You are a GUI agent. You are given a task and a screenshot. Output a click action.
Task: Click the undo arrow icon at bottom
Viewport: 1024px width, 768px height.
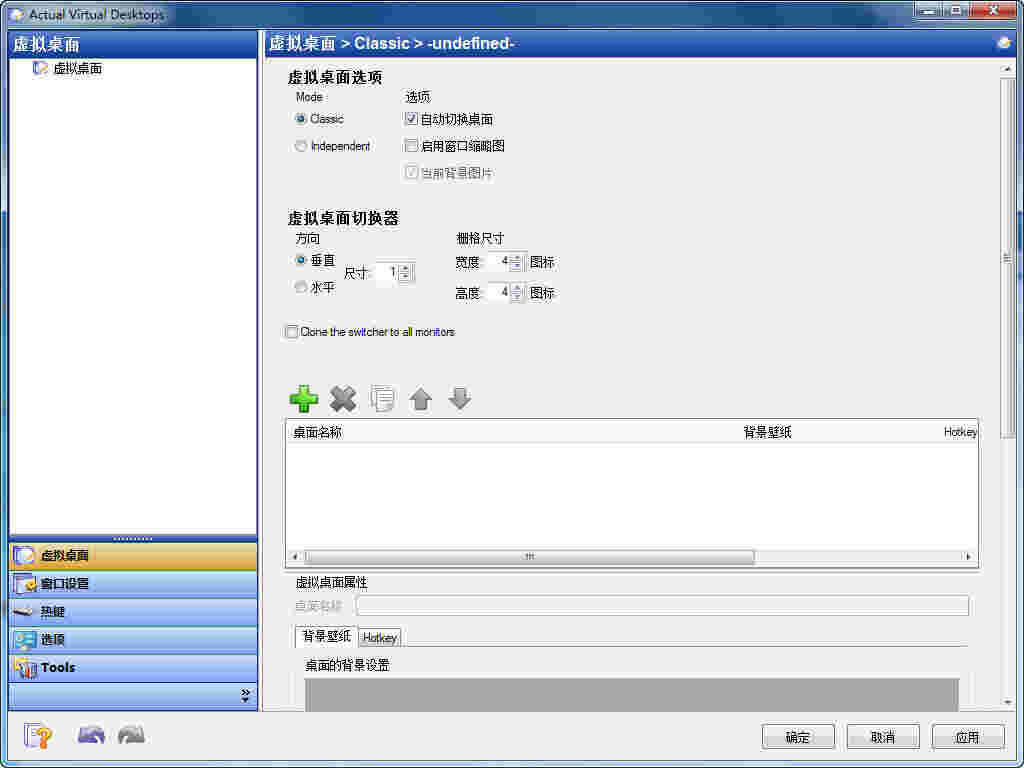tap(91, 735)
